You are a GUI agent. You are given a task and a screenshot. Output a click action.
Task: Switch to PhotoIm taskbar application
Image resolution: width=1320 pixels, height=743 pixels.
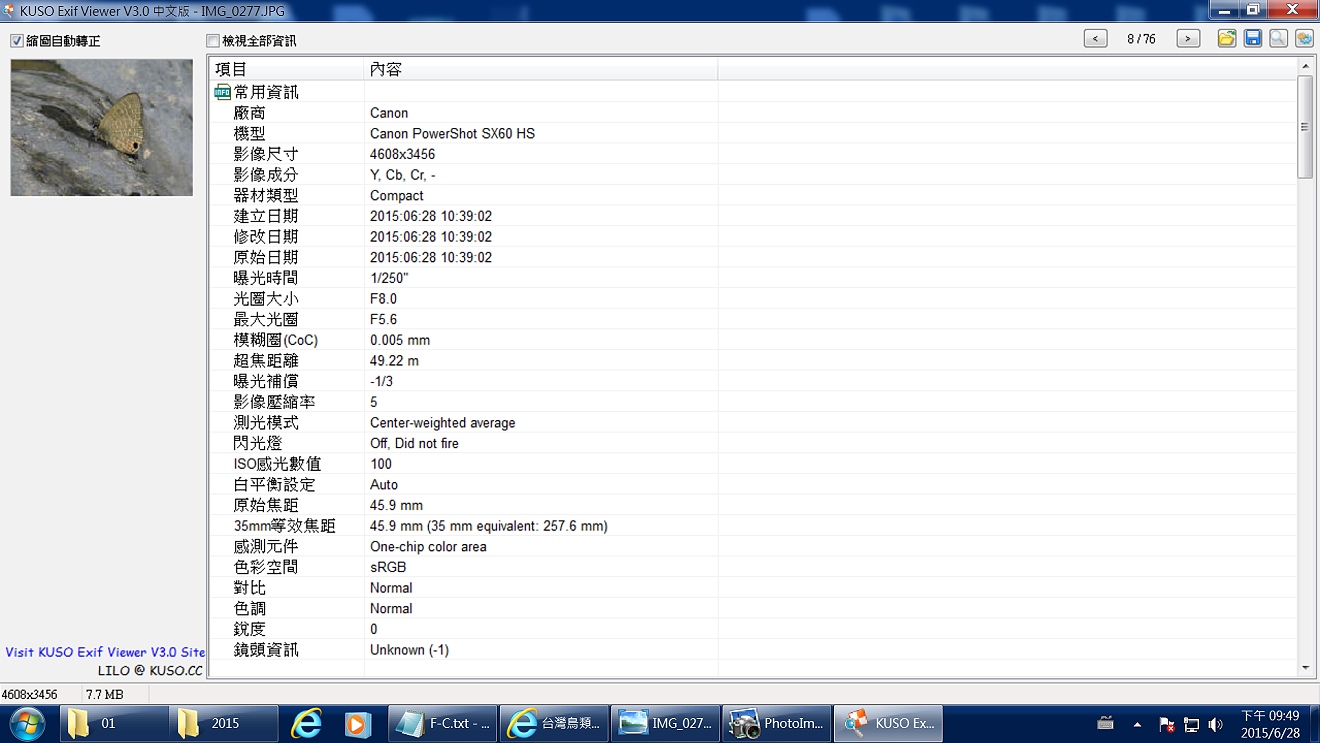pyautogui.click(x=776, y=723)
